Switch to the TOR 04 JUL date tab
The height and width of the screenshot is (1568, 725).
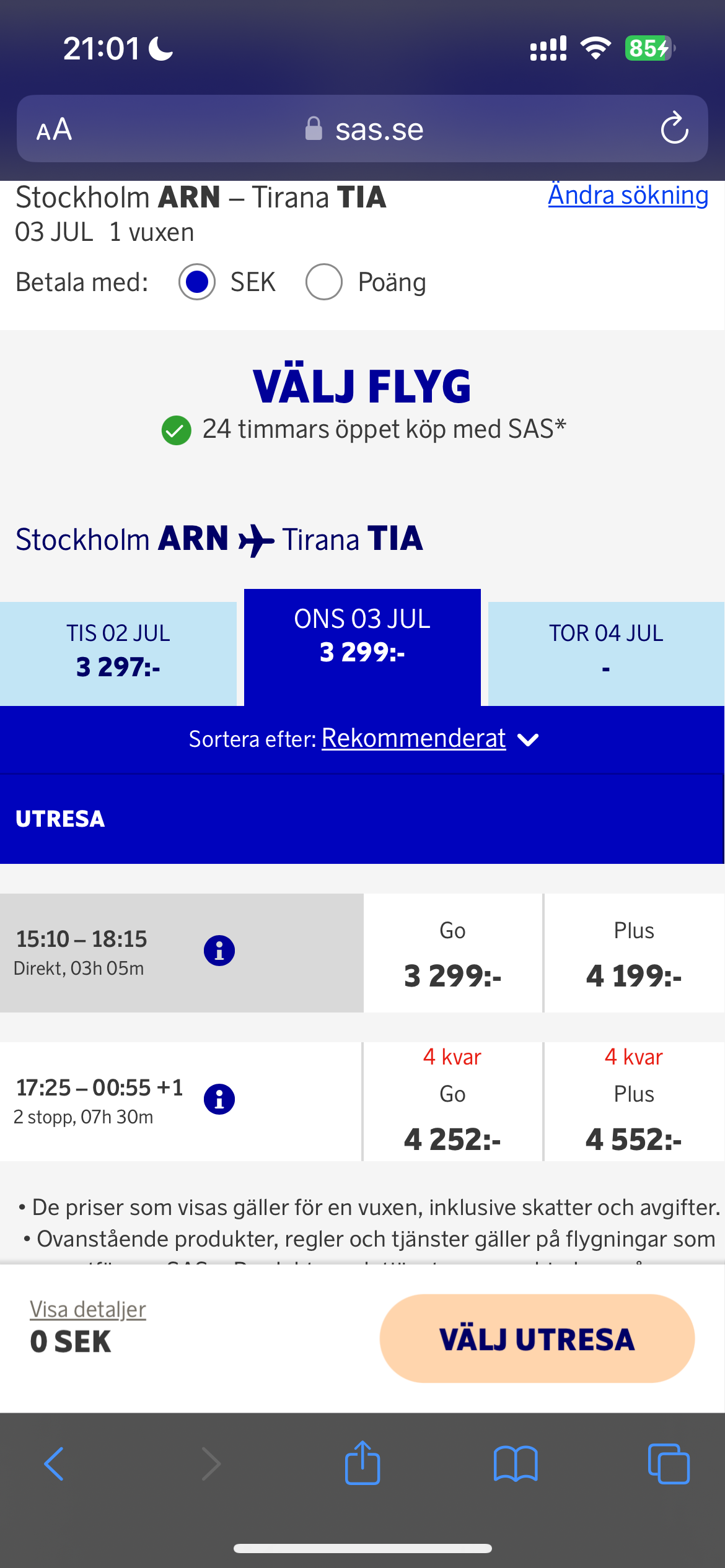pos(606,651)
